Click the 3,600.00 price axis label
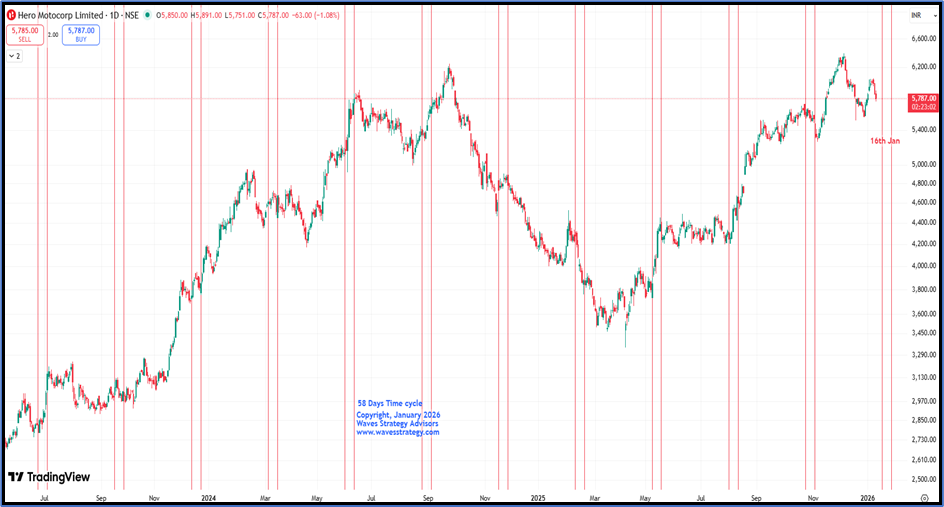 924,314
